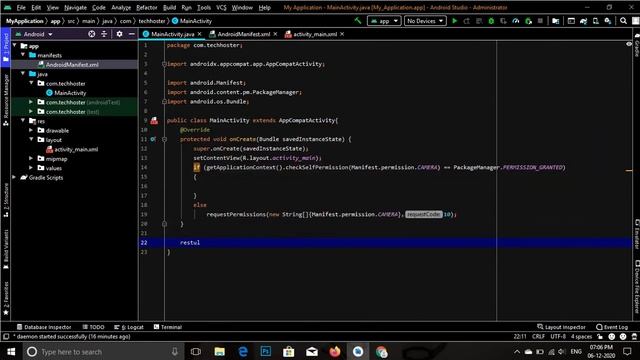This screenshot has height=360, width=640.
Task: Open Photoshop from the taskbar
Action: click(266, 351)
